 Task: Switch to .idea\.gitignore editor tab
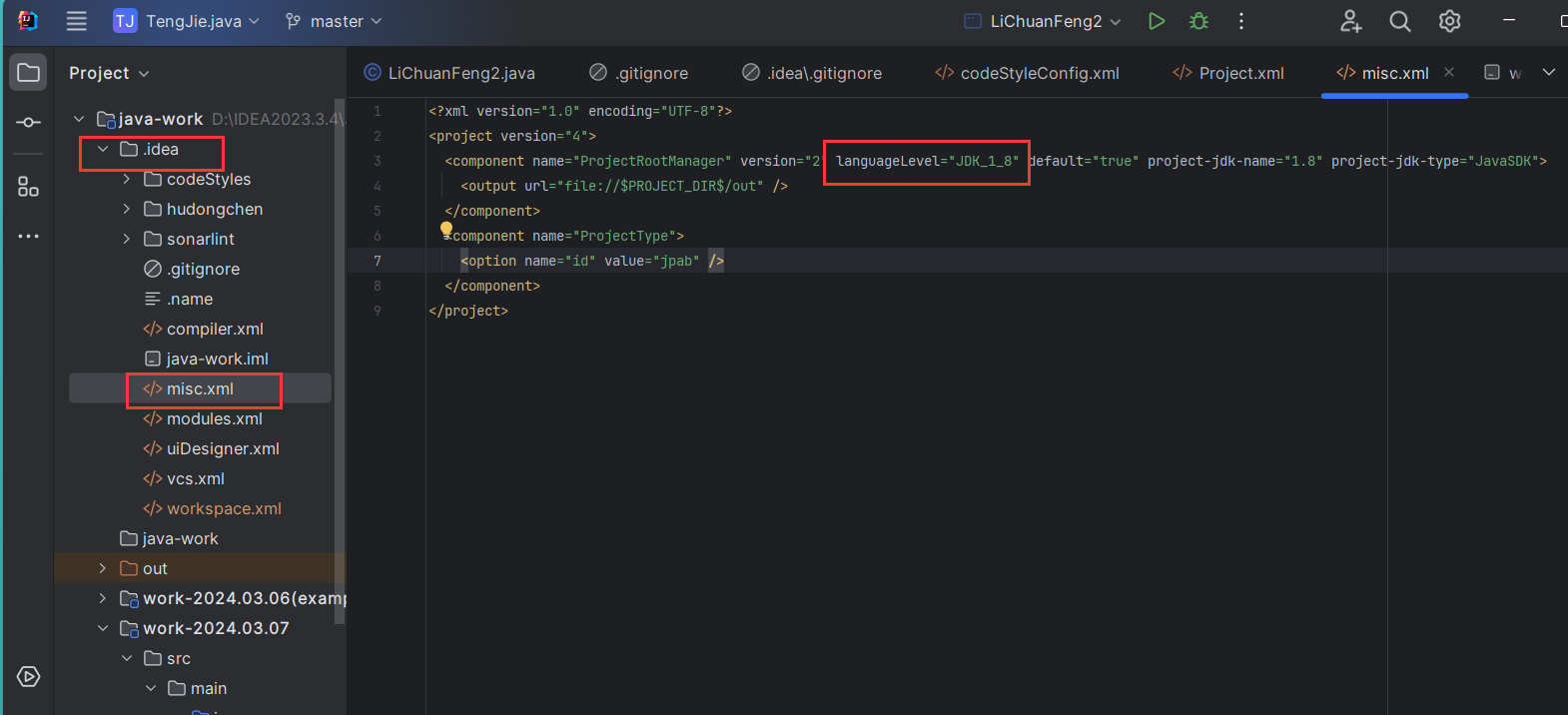[x=812, y=73]
